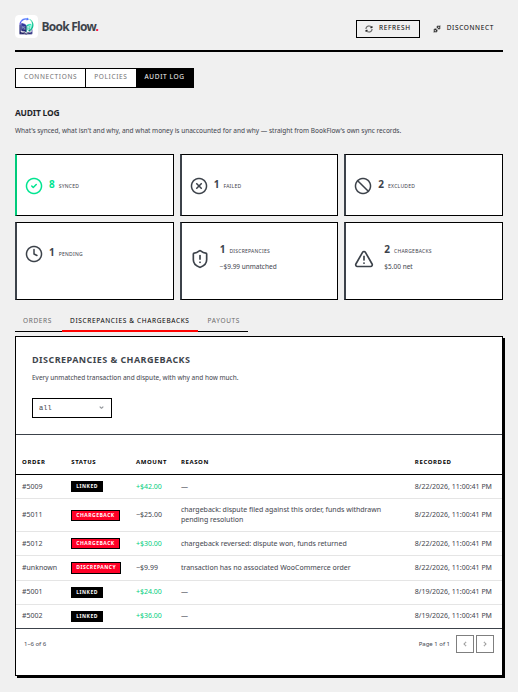
Task: Click '−$9.99 unmatched' in discrepancies card
Action: pyautogui.click(x=248, y=267)
